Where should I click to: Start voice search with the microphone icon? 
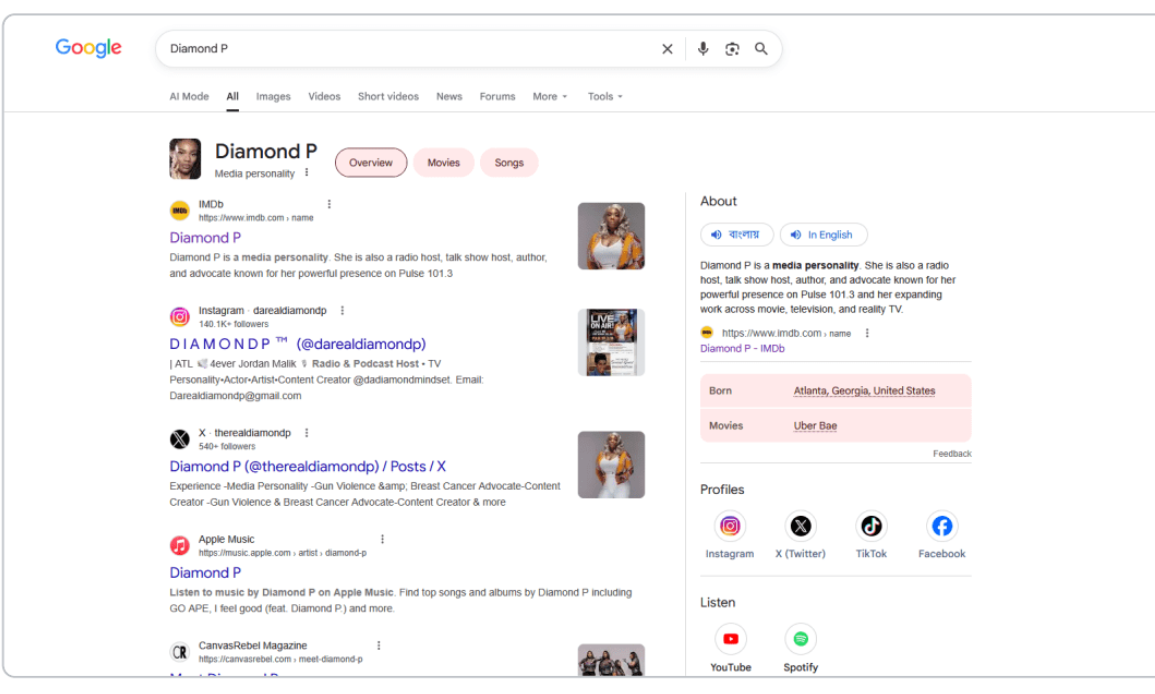coord(703,49)
